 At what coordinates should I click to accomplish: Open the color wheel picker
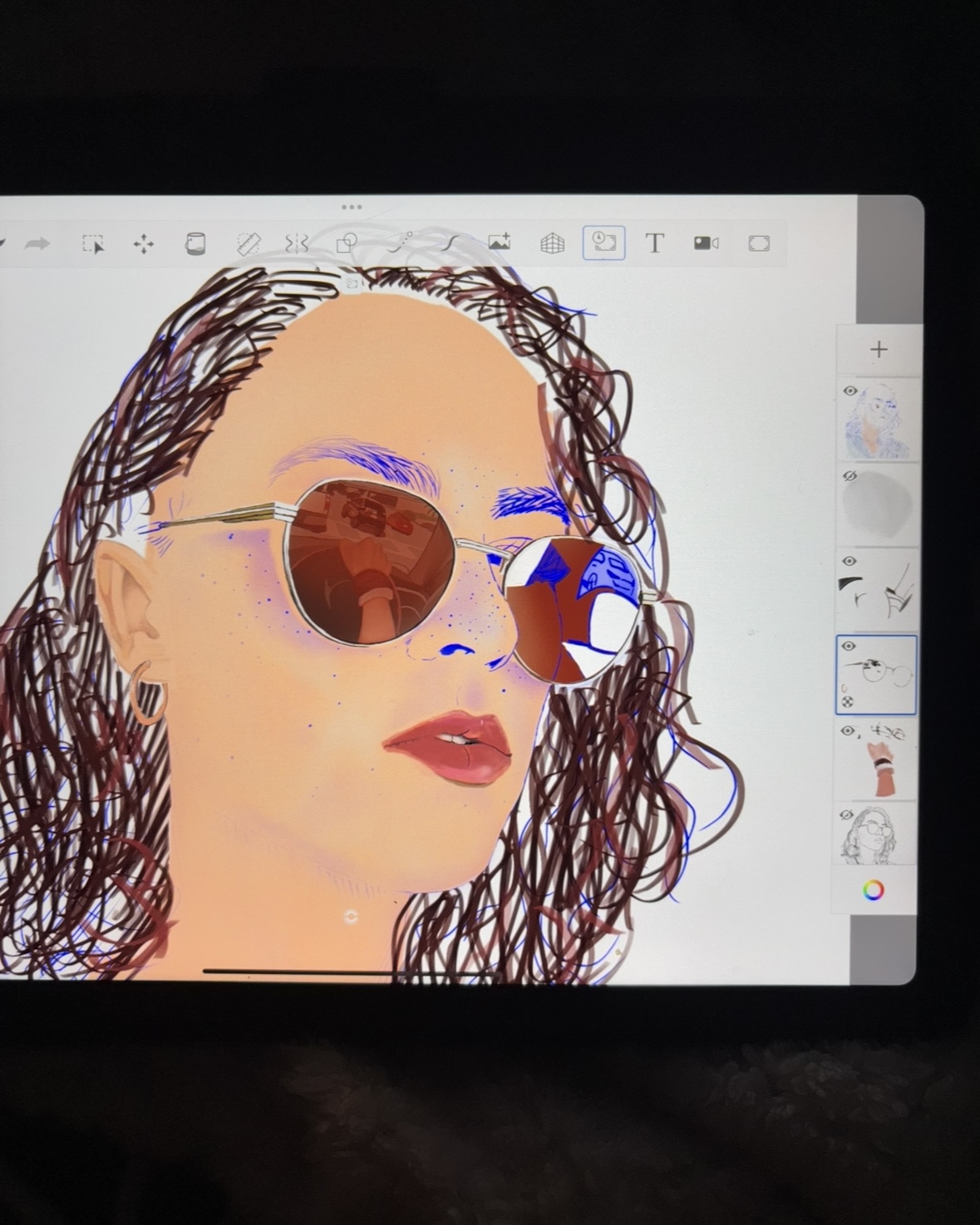(x=873, y=891)
